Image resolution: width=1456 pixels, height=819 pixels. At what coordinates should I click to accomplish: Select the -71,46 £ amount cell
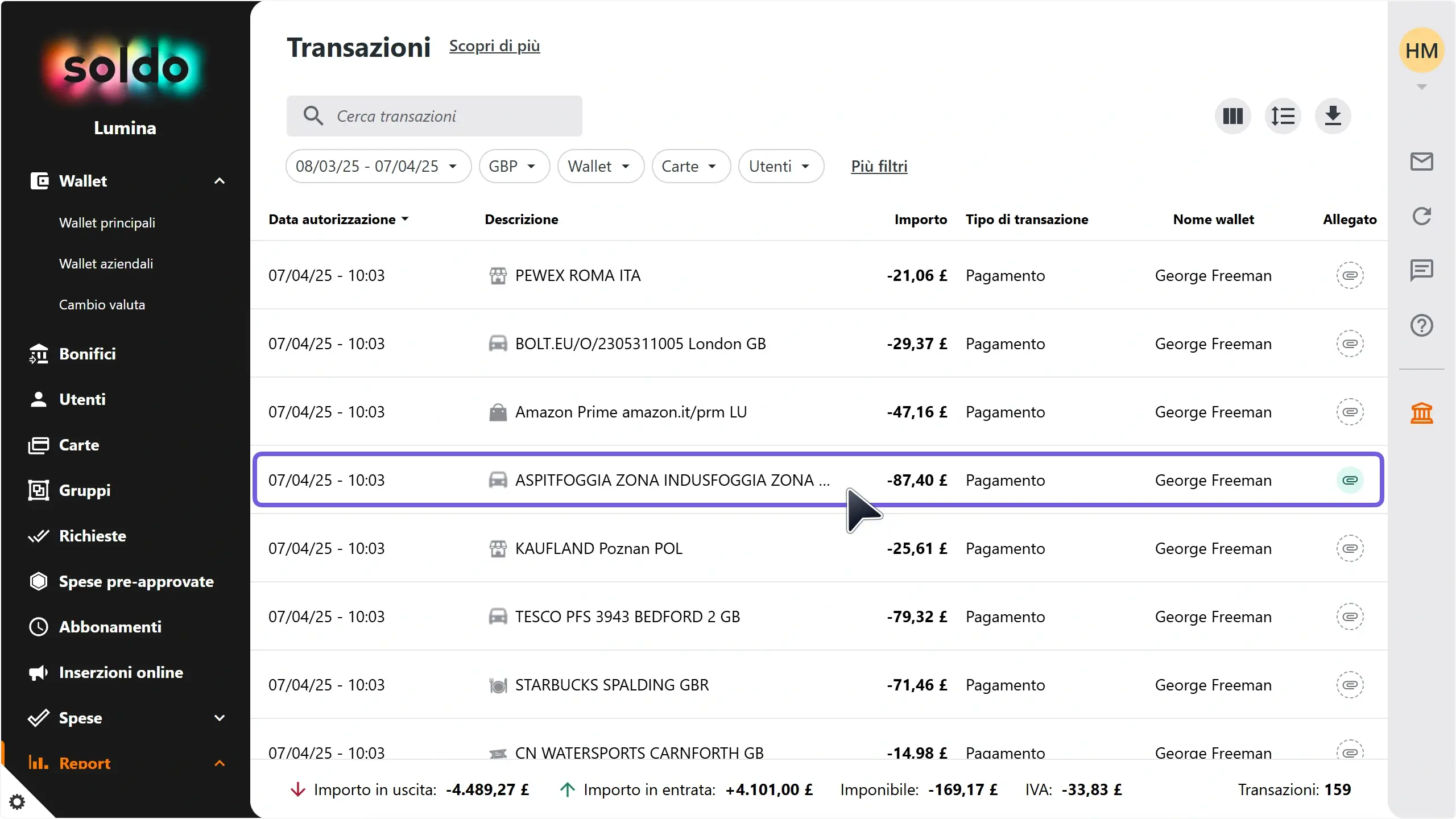pos(917,685)
